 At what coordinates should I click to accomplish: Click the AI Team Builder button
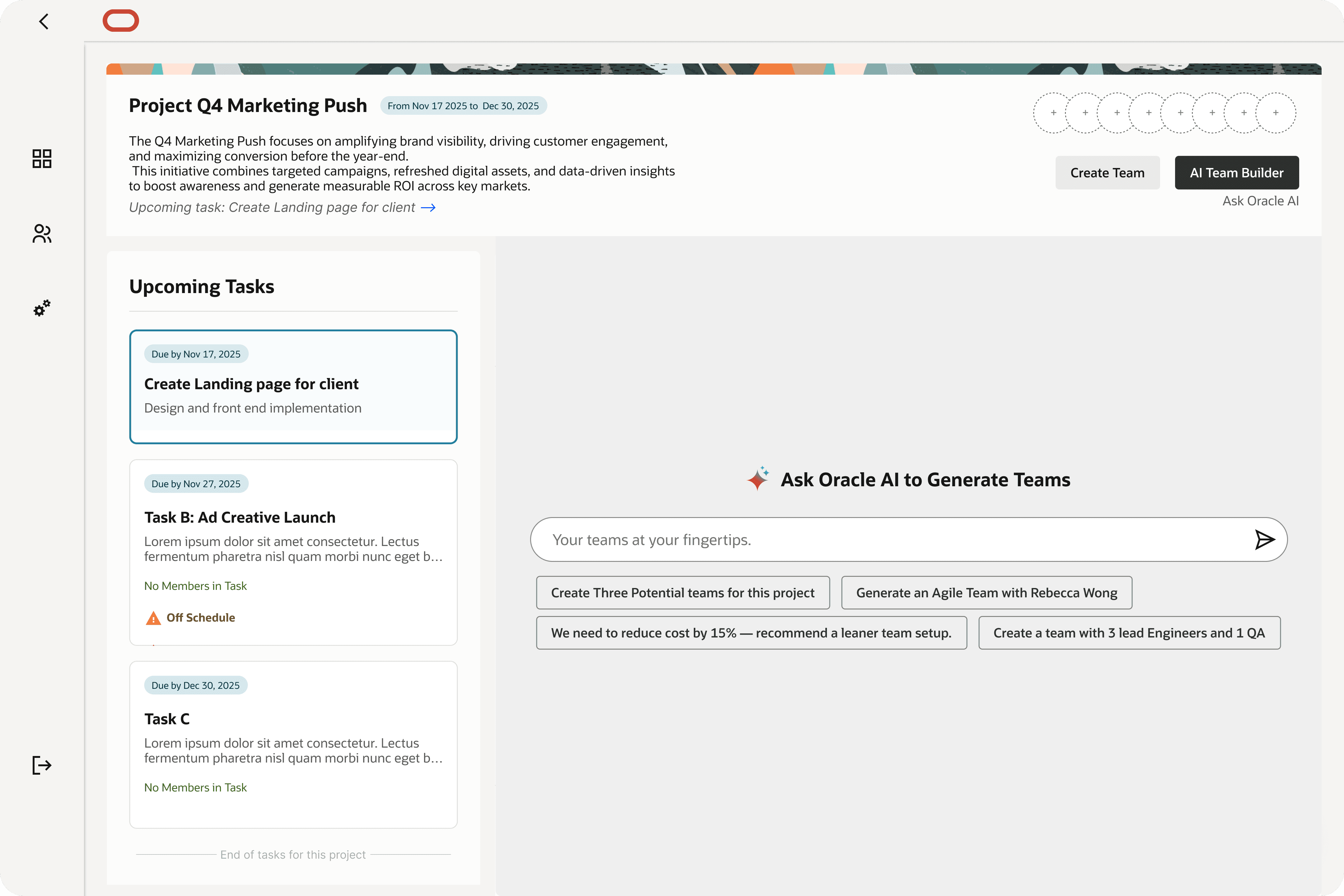1236,173
